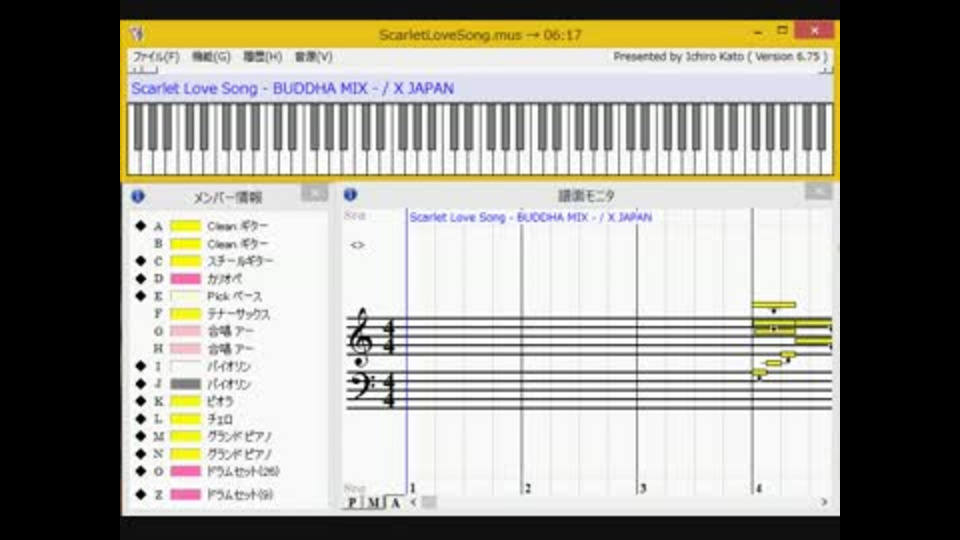Open the 音源(V) menu
960x540 pixels.
[313, 57]
